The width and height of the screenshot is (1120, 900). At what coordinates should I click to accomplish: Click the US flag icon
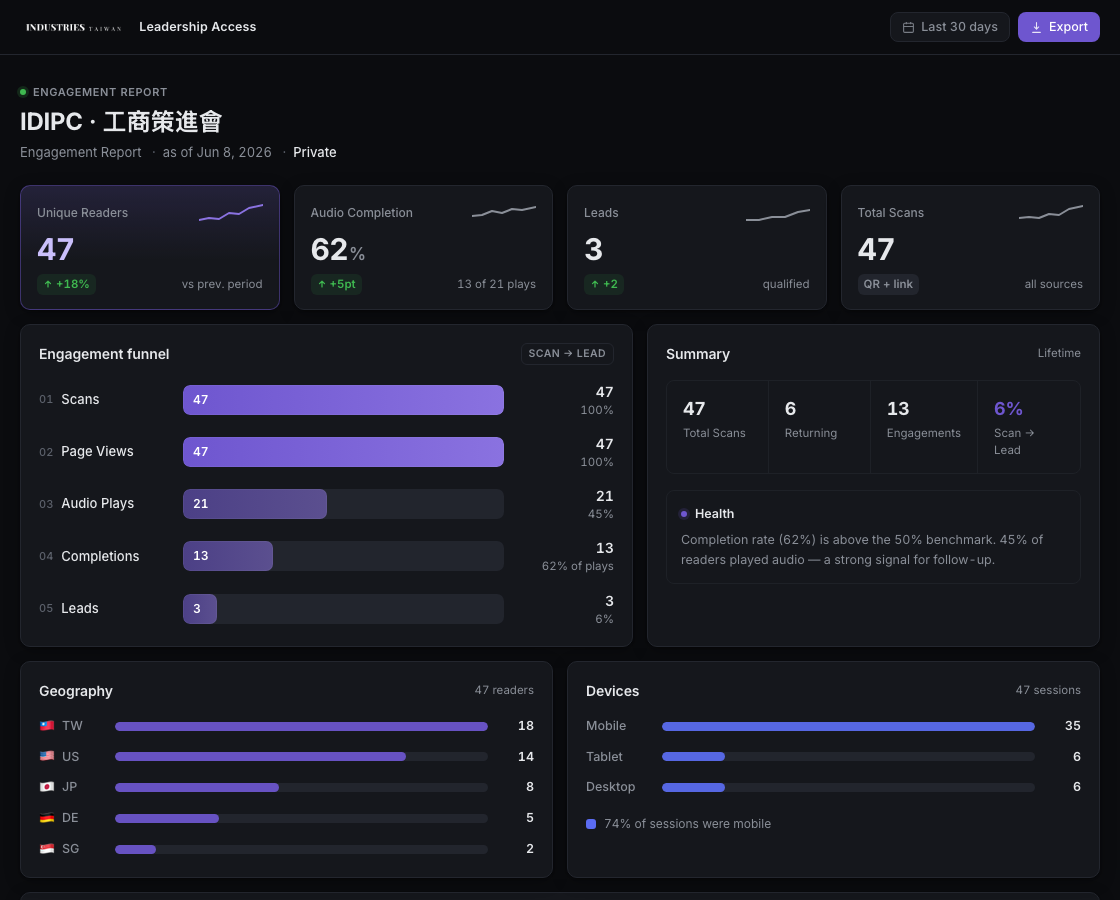pos(47,756)
